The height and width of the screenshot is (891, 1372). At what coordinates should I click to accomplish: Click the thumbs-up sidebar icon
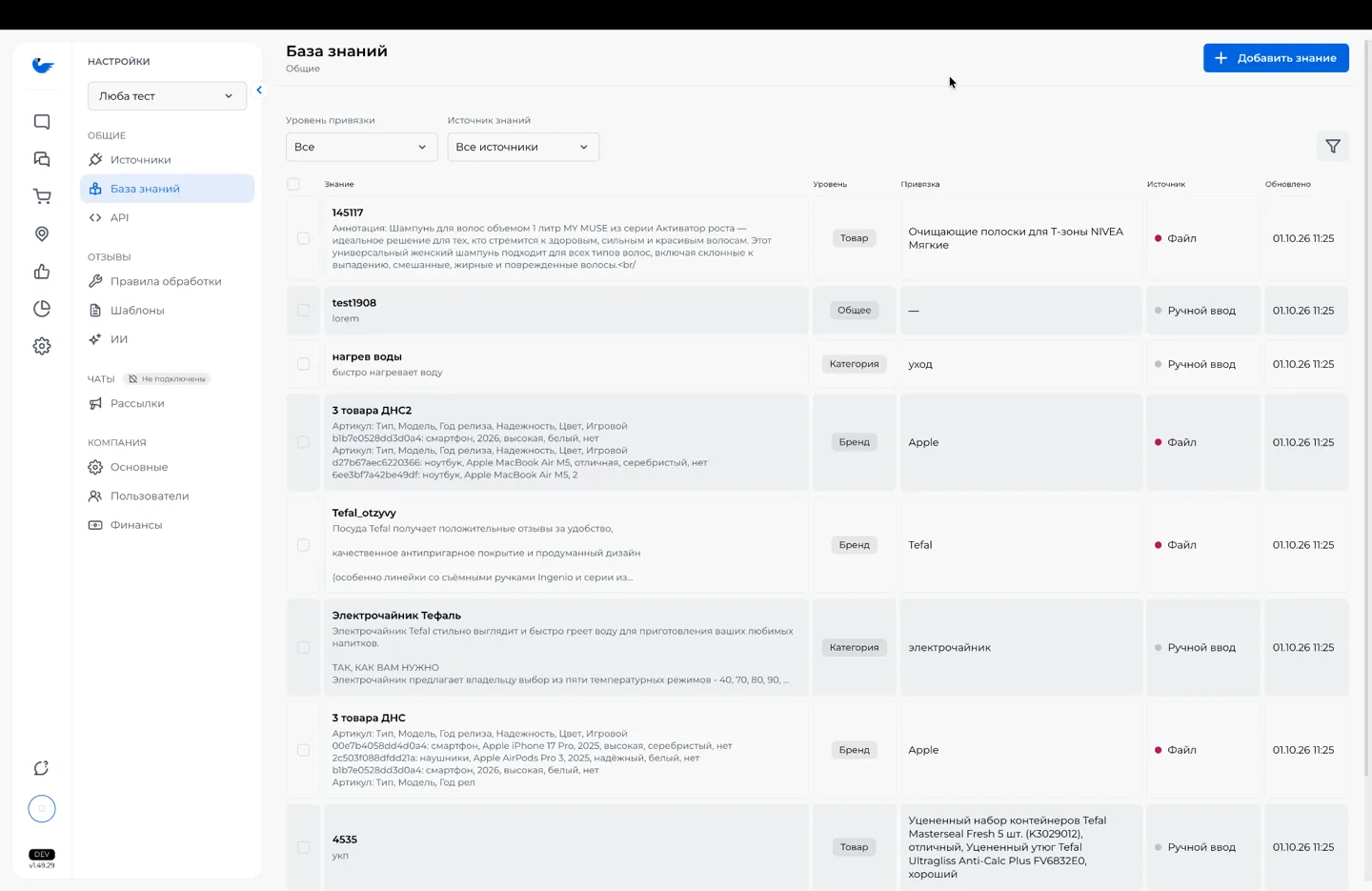42,272
